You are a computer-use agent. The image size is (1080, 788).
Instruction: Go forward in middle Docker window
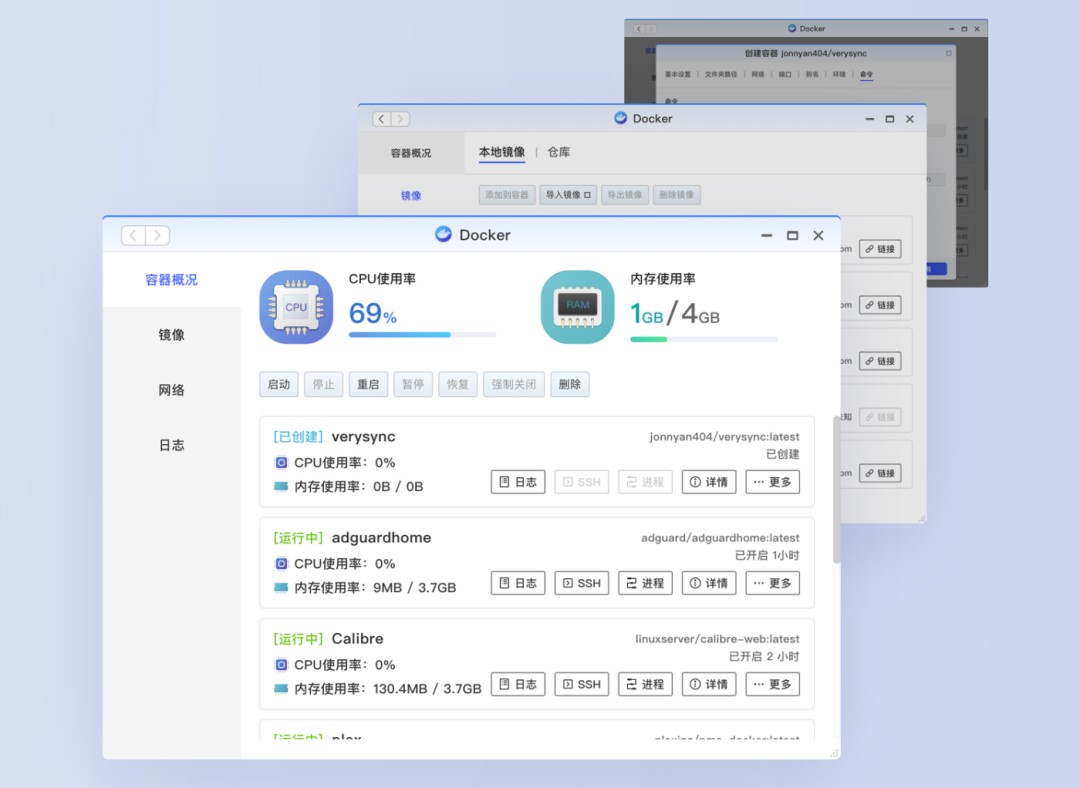point(400,119)
